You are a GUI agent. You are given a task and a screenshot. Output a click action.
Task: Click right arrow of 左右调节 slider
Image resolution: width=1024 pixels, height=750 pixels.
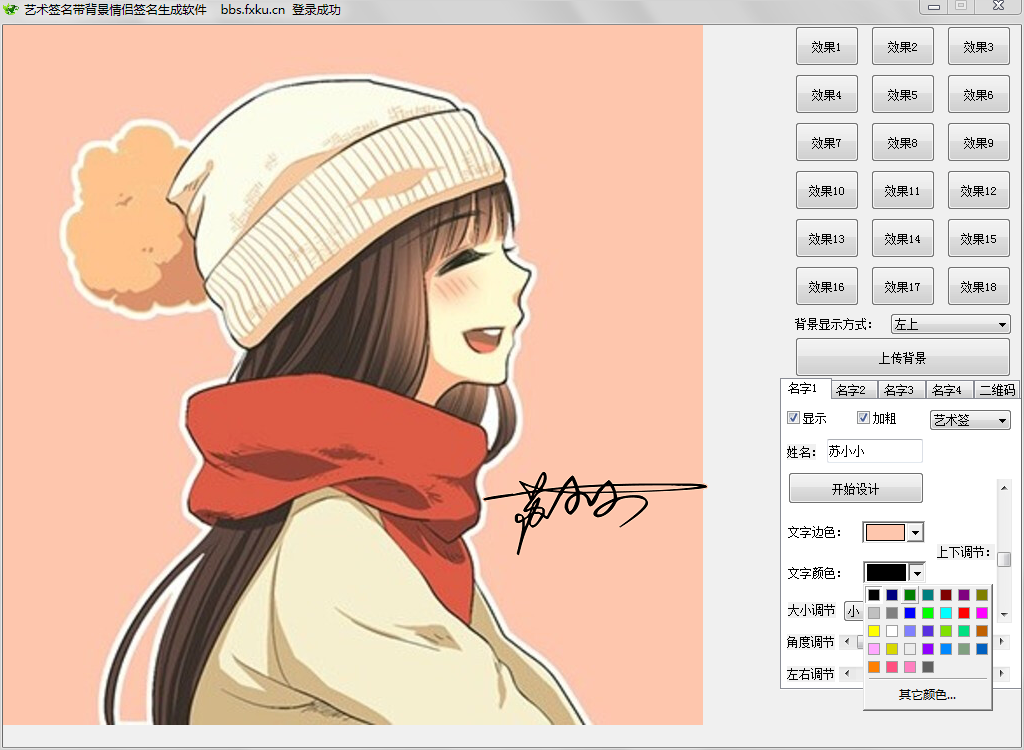[x=1002, y=673]
